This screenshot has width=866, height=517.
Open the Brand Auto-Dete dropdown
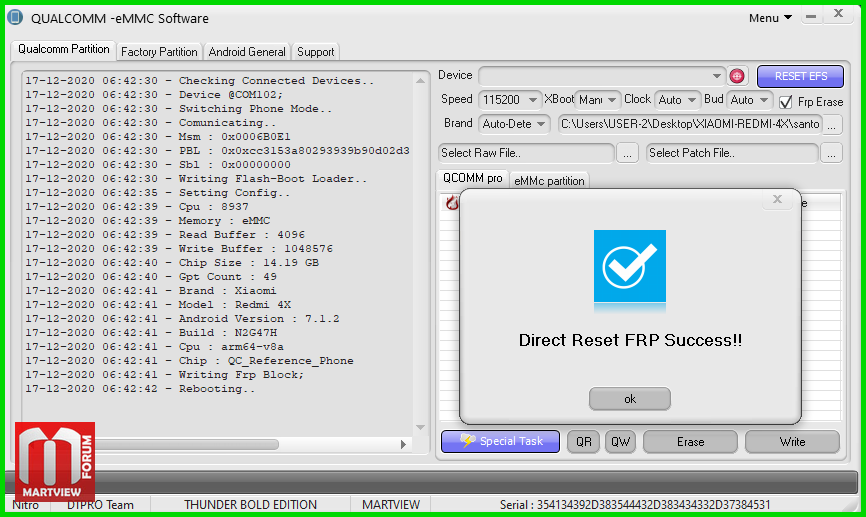click(x=514, y=124)
